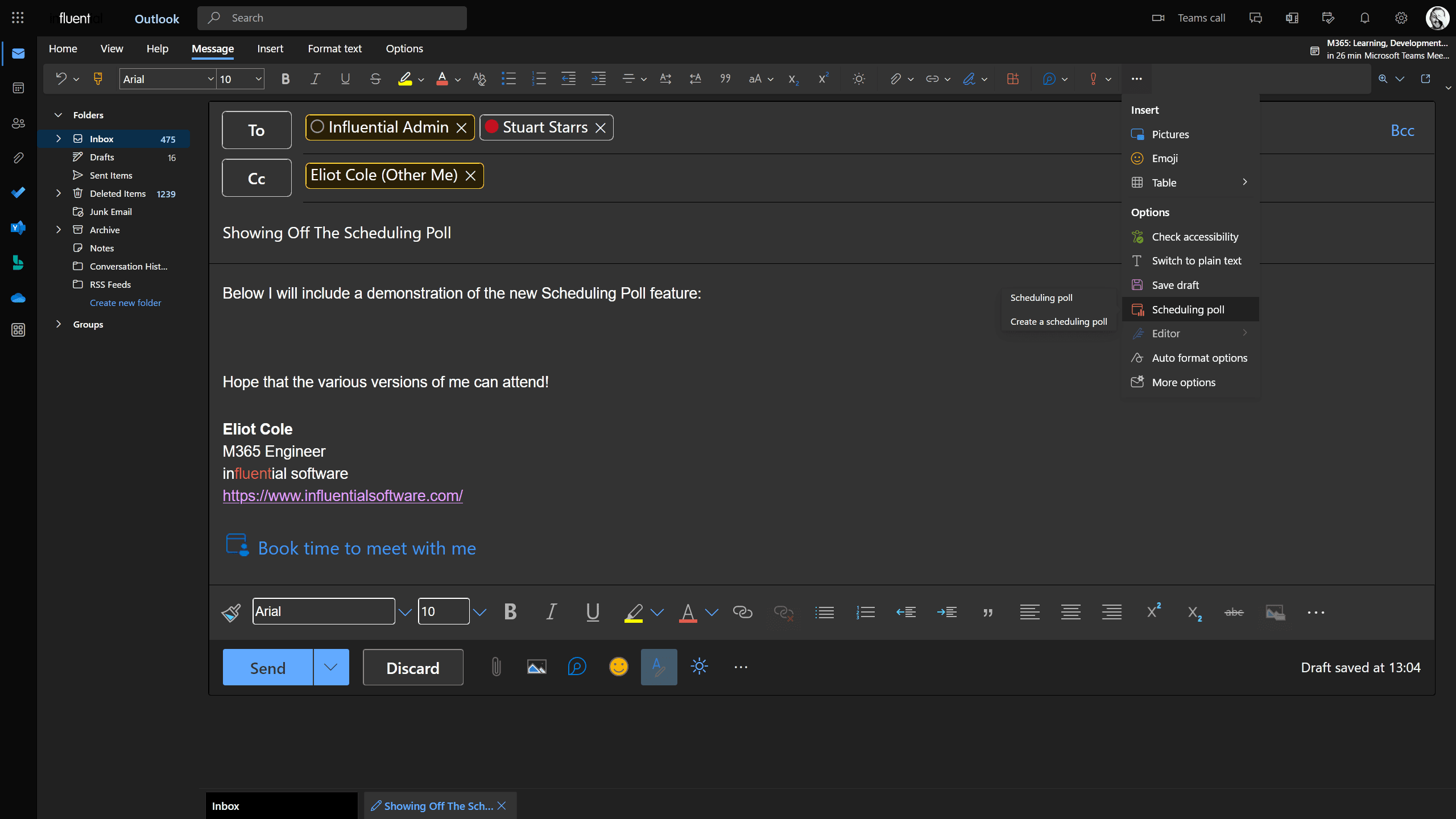Open Mail in the left sidebar
The width and height of the screenshot is (1456, 819).
(18, 53)
